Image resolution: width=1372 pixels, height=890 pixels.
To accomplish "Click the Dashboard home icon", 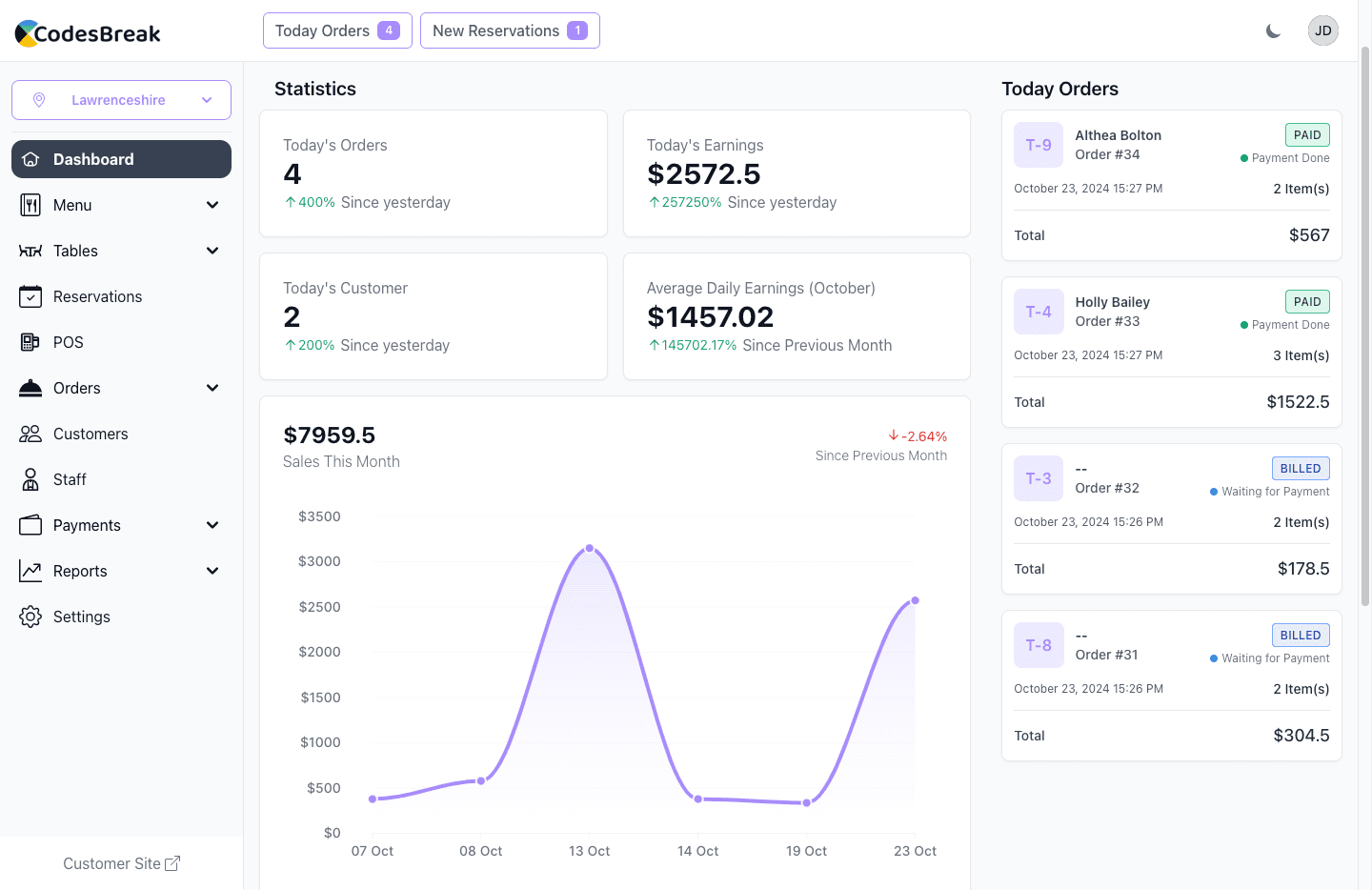I will pos(30,159).
